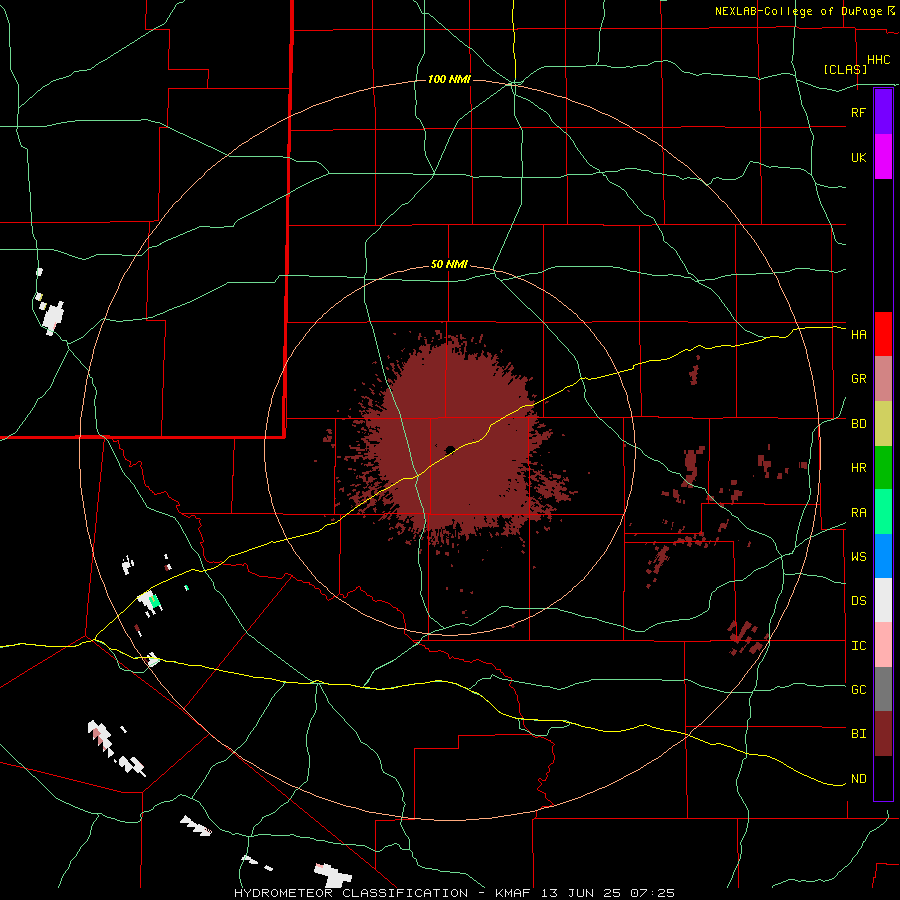Click the purple RF color swatch
Image resolution: width=900 pixels, height=900 pixels.
(x=883, y=112)
